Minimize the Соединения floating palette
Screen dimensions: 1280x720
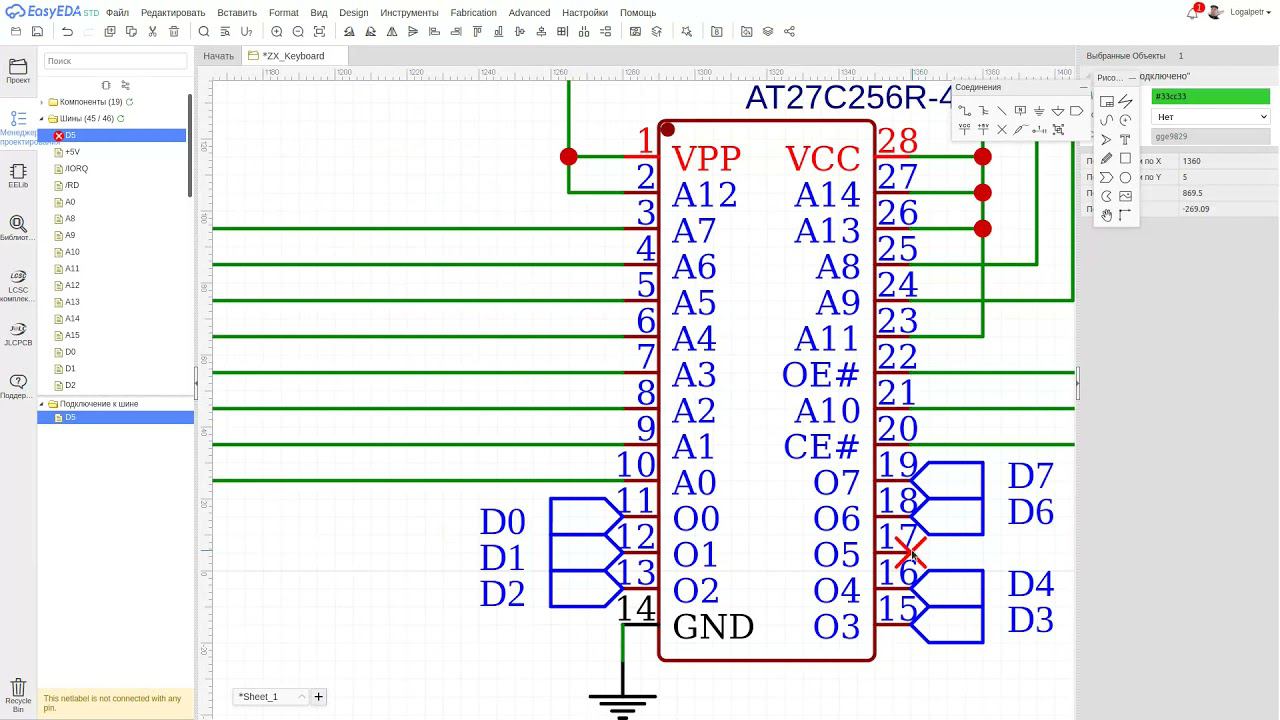click(x=1084, y=87)
